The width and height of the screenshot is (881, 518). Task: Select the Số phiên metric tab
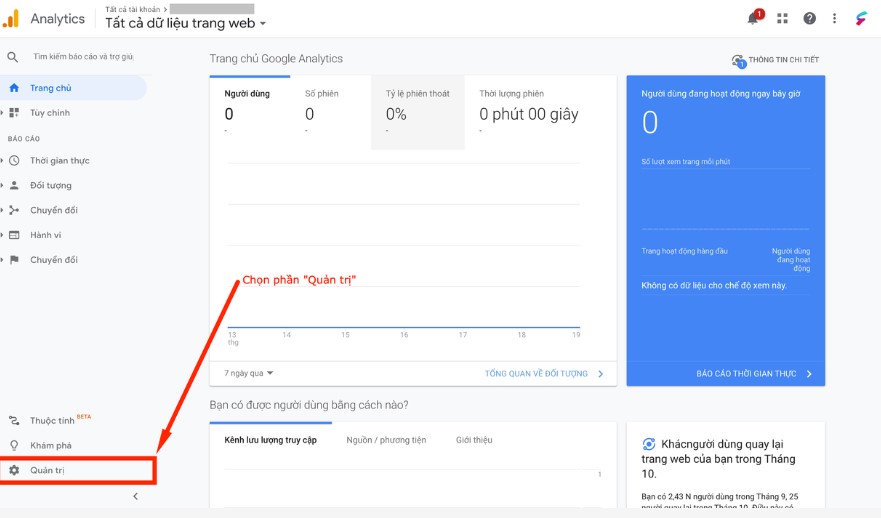click(321, 112)
